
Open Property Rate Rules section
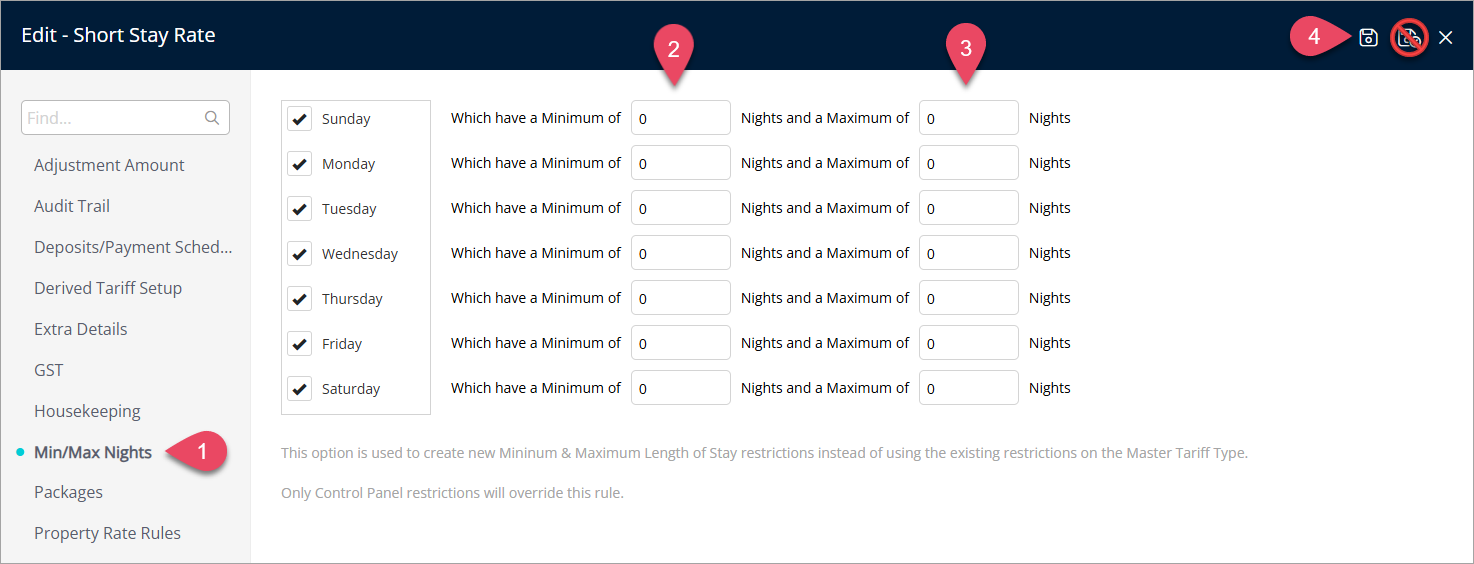coord(107,533)
